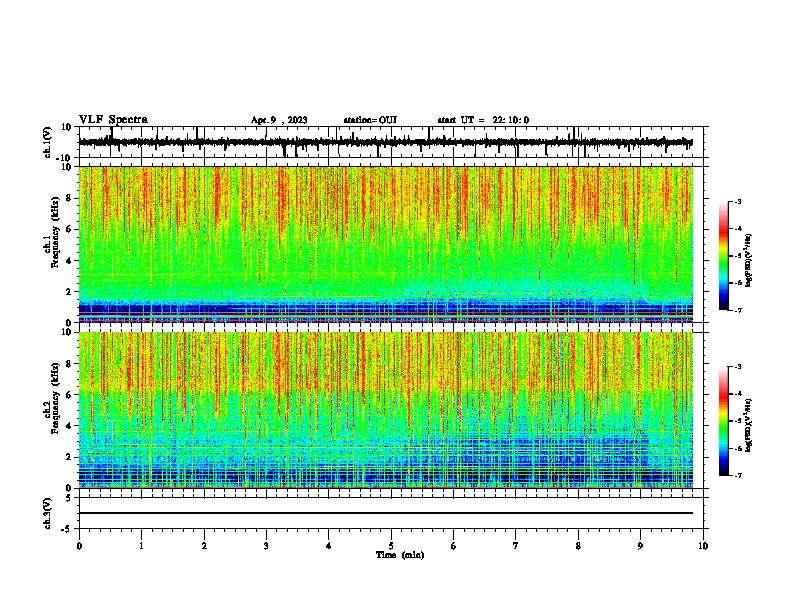
Task: Click the flat ch.3 voltage trace line
Action: [x=386, y=513]
